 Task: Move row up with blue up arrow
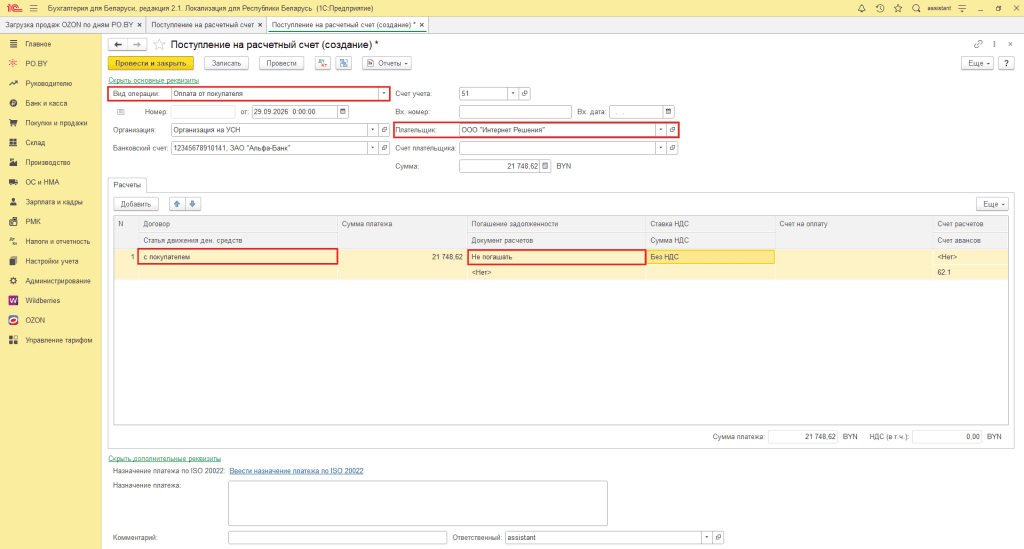point(176,204)
